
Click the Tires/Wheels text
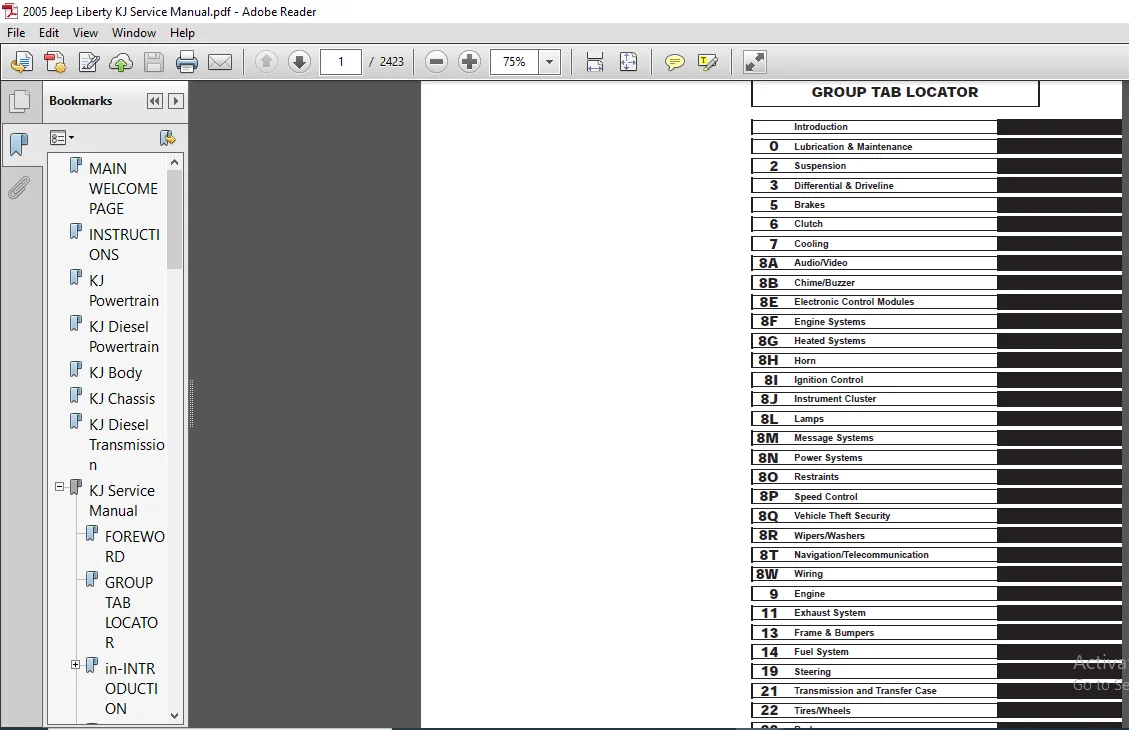tap(822, 711)
